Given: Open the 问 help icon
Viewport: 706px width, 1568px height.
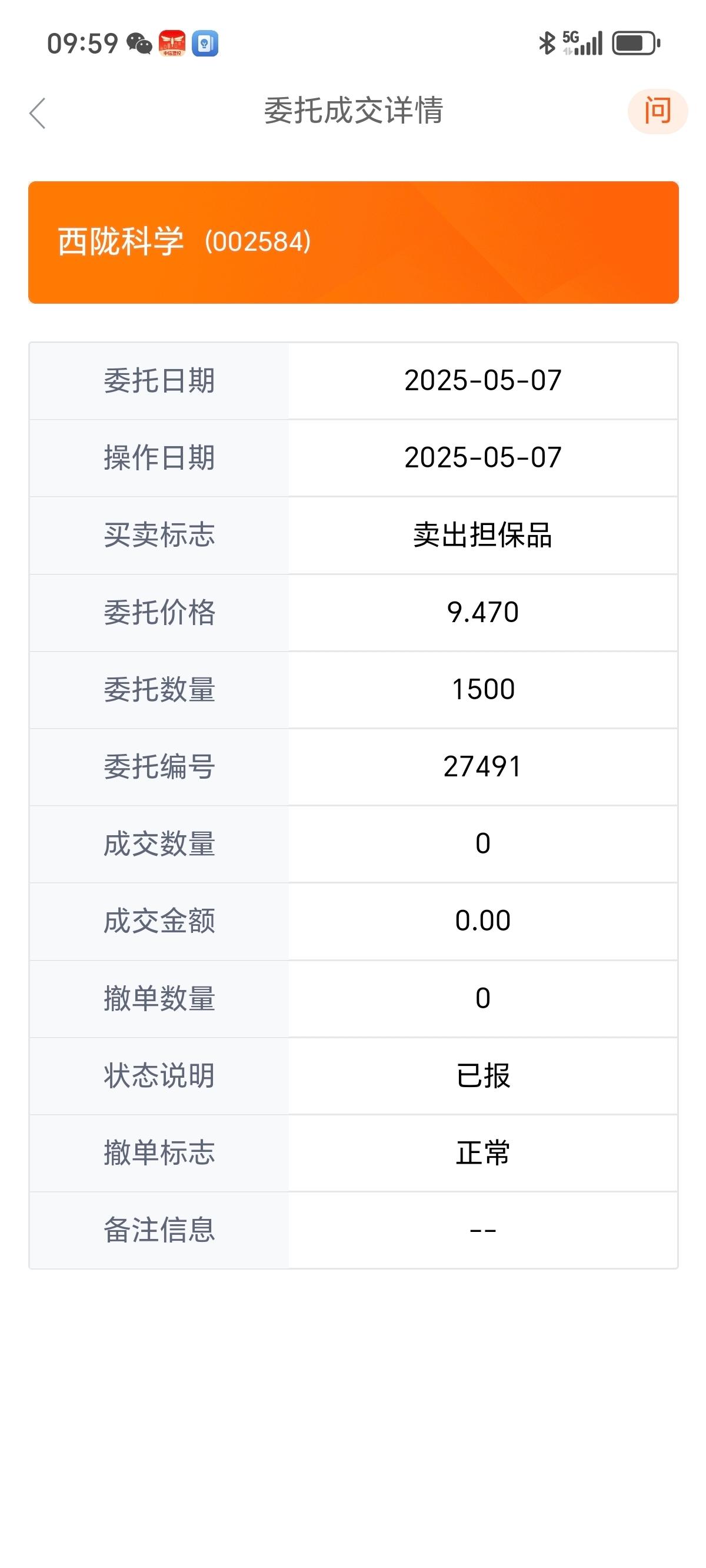Looking at the screenshot, I should pyautogui.click(x=657, y=111).
